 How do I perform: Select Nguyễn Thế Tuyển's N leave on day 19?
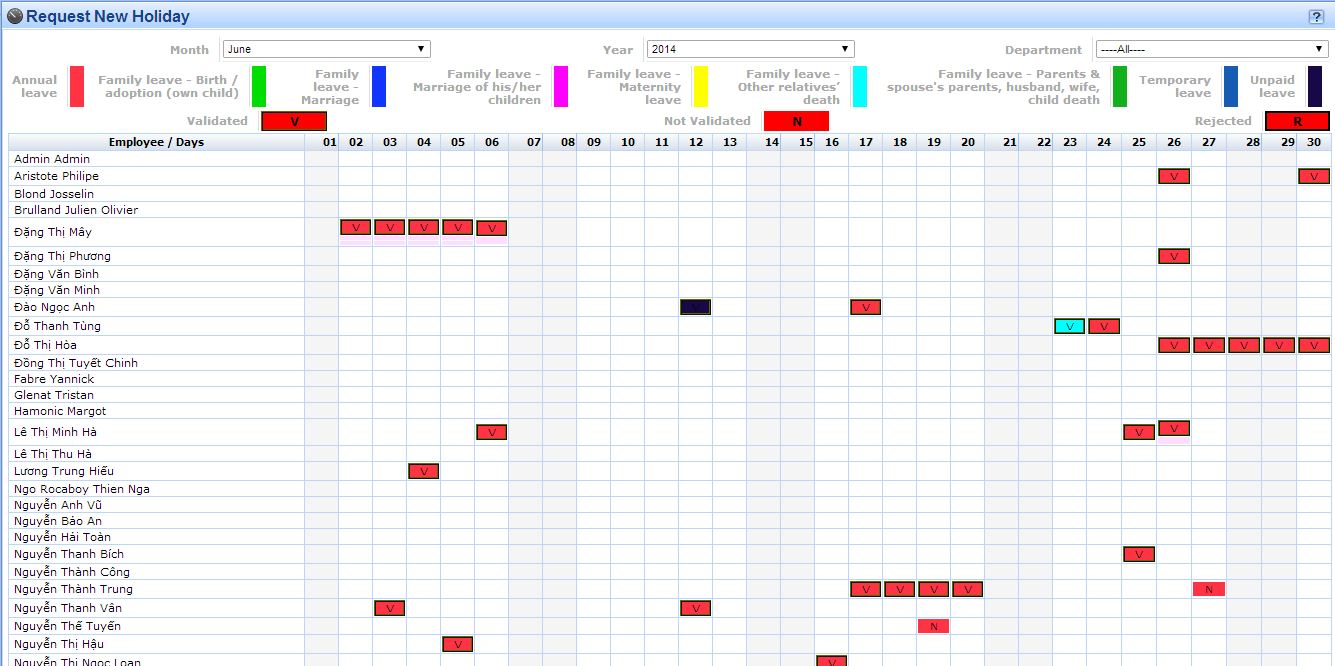pos(933,626)
